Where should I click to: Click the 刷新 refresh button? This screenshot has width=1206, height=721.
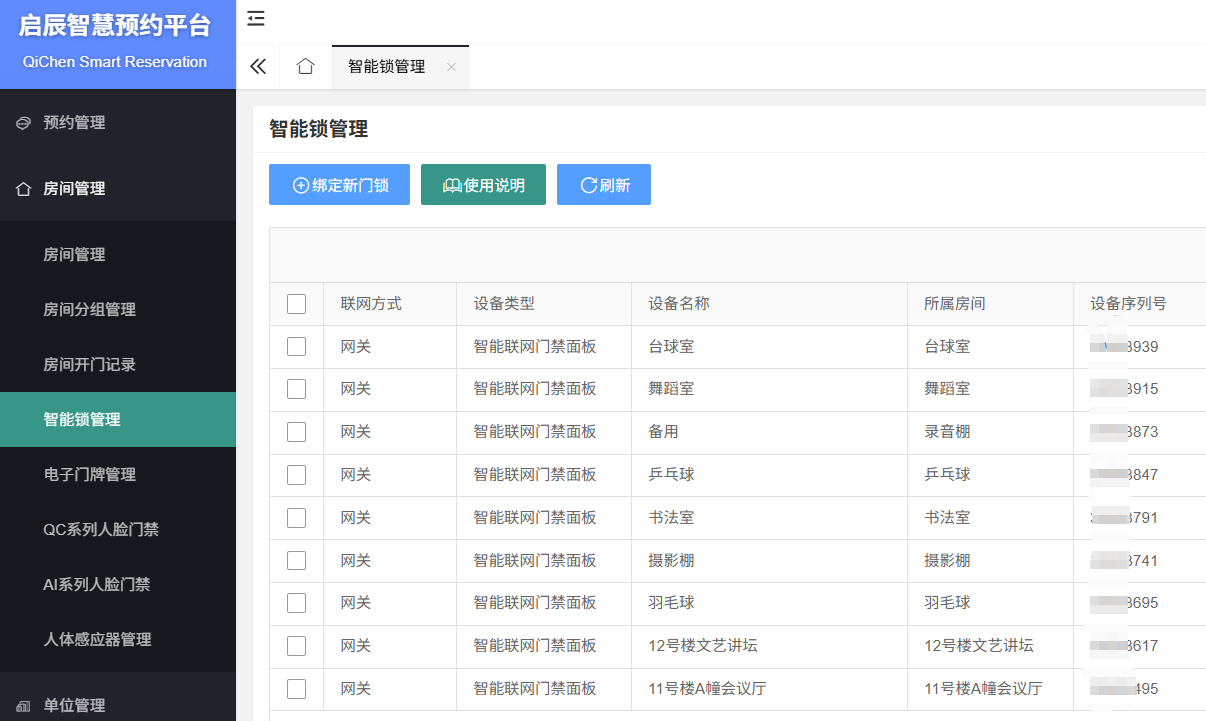click(604, 185)
